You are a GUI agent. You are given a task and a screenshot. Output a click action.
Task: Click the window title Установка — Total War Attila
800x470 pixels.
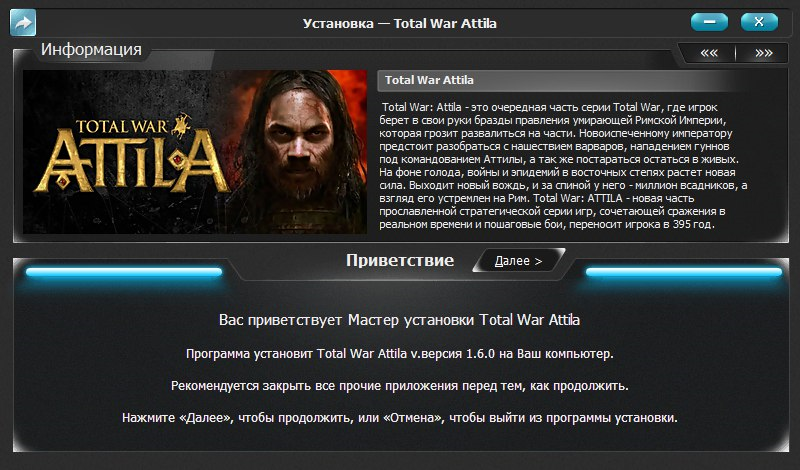coord(399,23)
